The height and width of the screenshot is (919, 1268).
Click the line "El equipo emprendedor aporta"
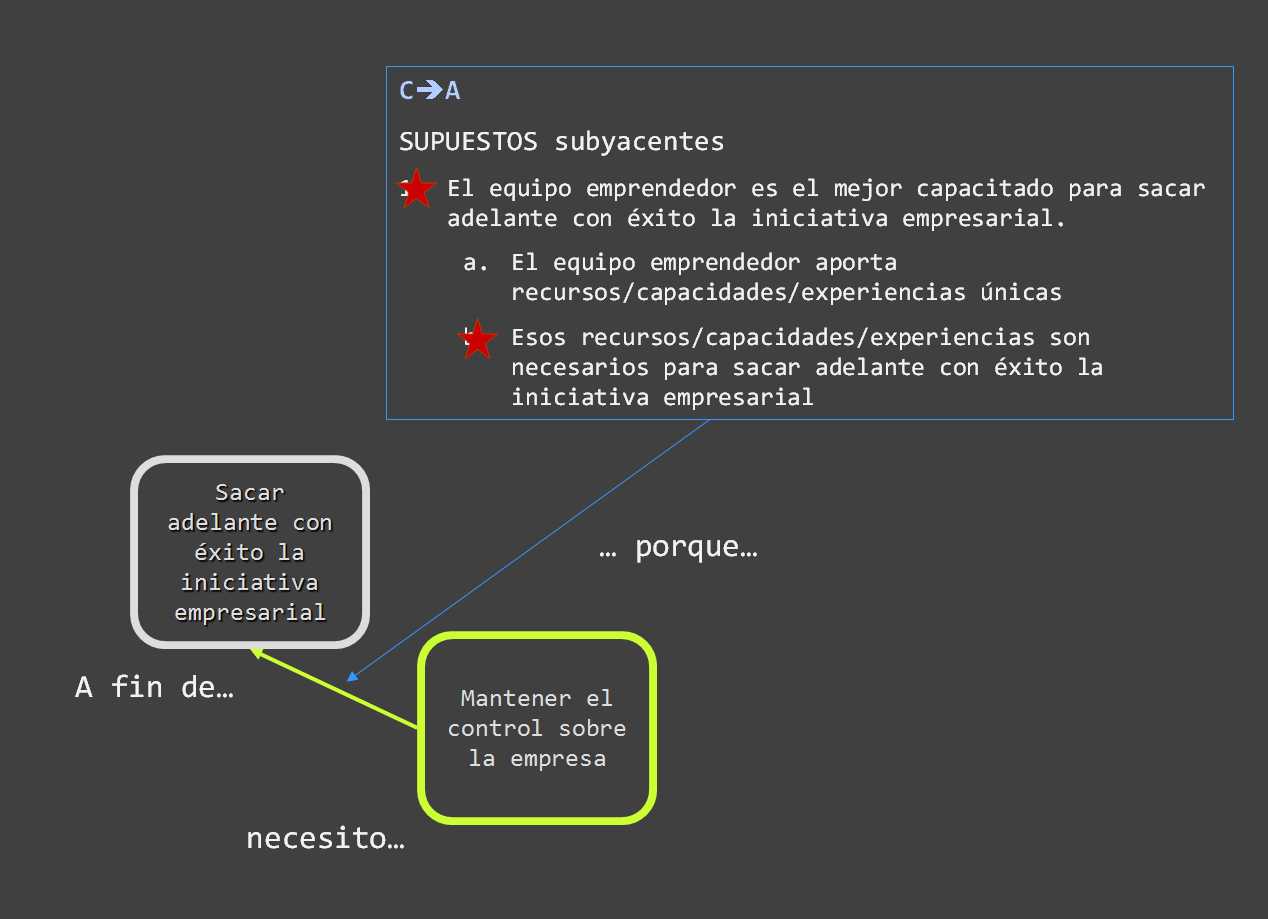point(704,263)
